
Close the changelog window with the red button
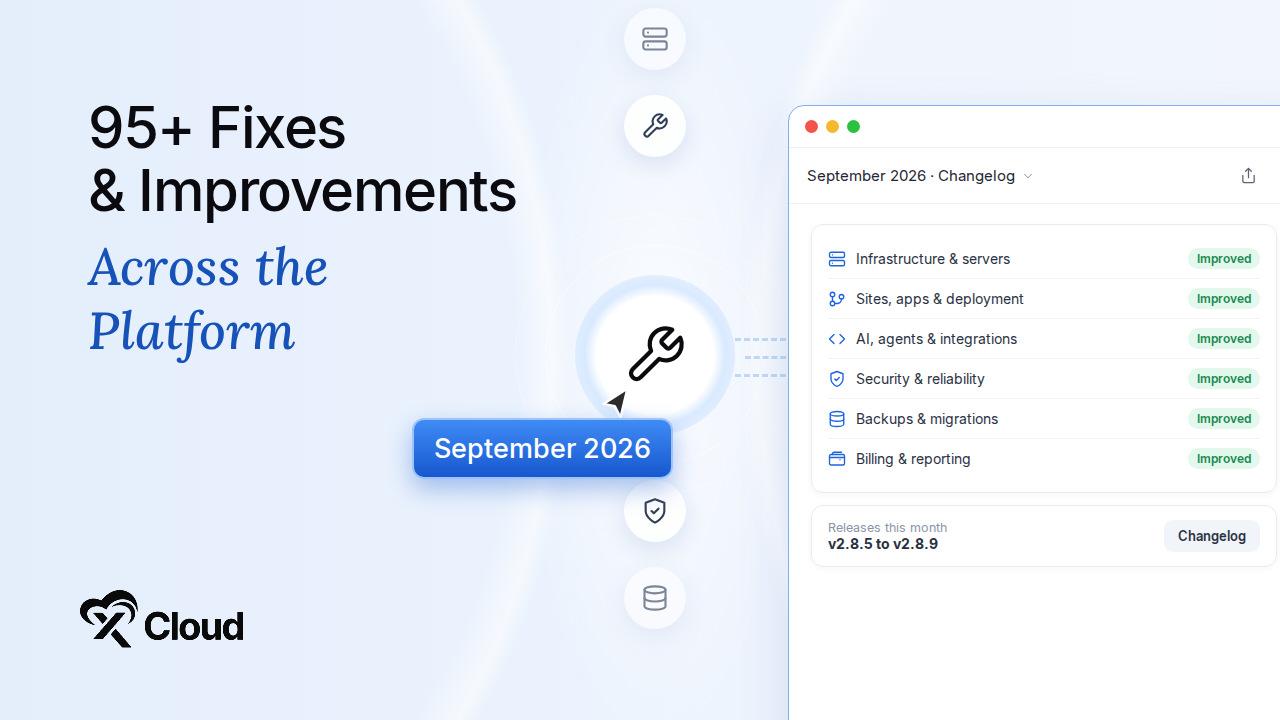[811, 126]
